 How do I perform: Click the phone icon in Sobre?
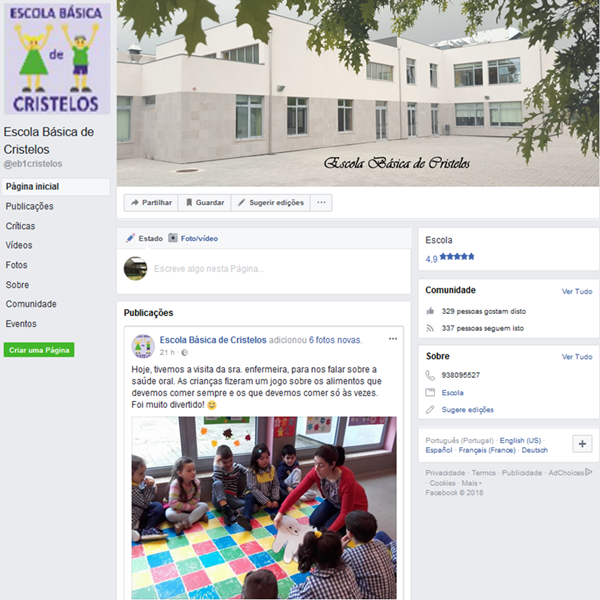(430, 375)
